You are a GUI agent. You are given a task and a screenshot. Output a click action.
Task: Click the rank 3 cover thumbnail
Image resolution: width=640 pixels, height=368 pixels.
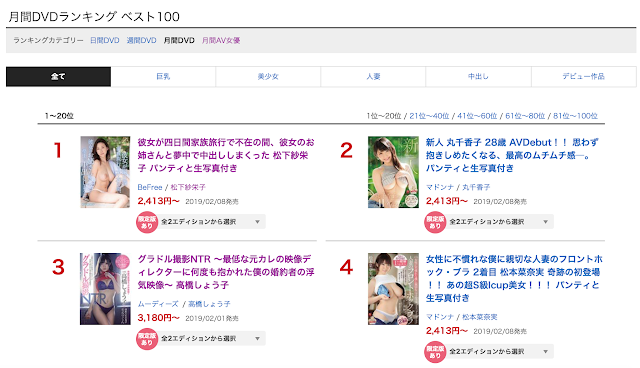[x=105, y=289]
